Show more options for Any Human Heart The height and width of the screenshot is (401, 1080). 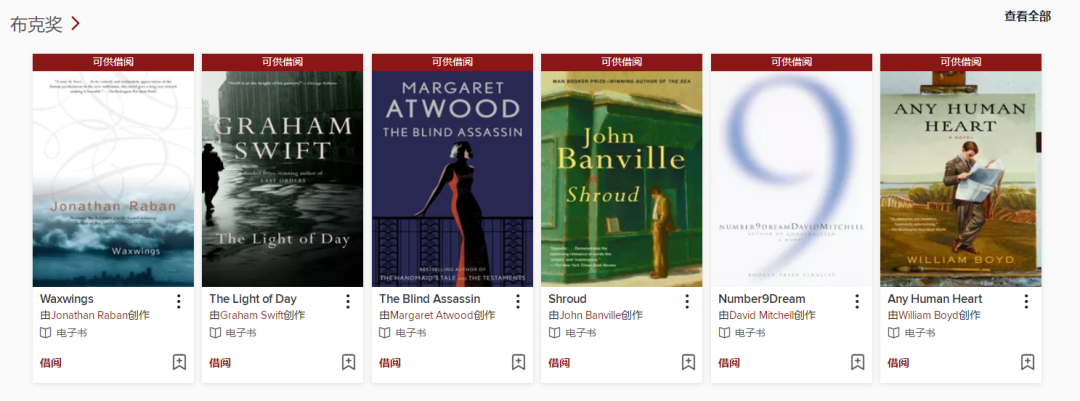[x=1026, y=301]
